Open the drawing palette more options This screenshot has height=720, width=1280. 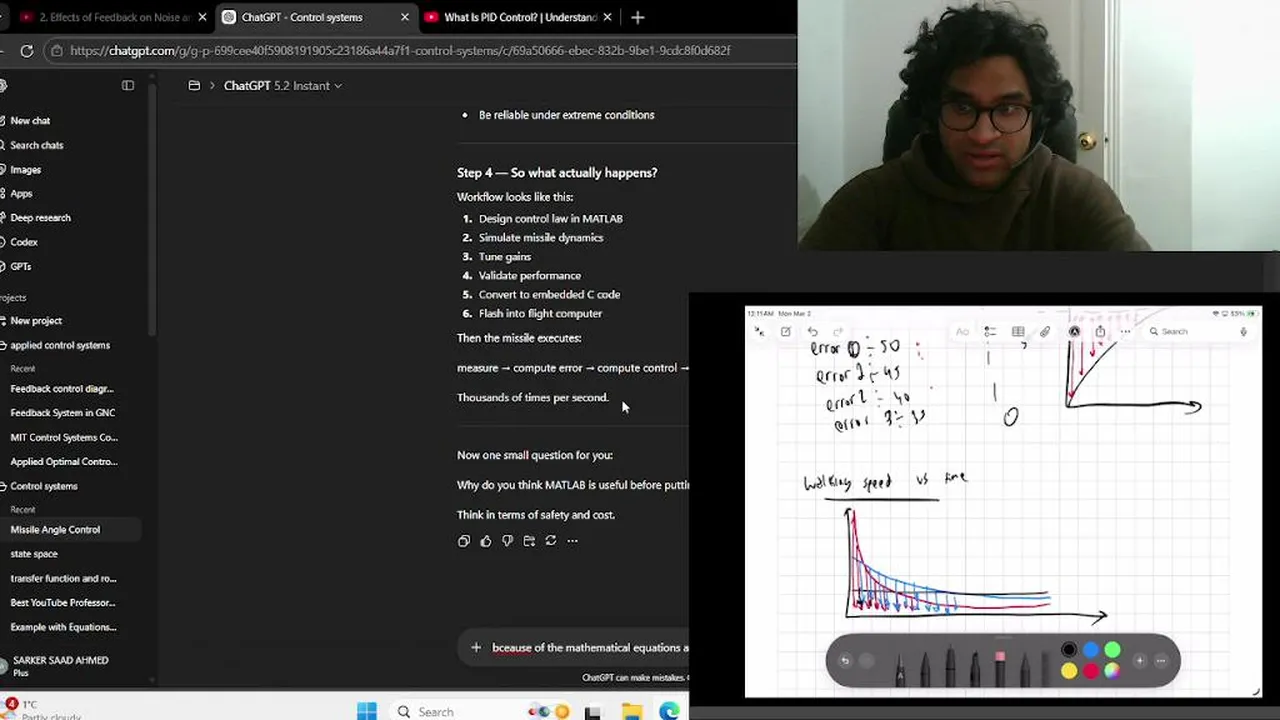tap(1161, 660)
